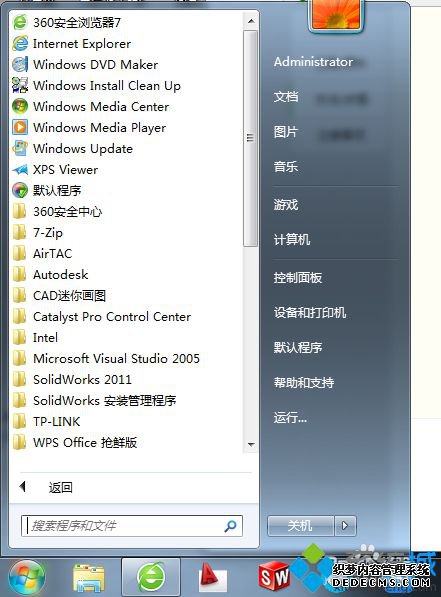Expand the CAD迷你画图 folder
Viewport: 441px width, 597px height.
[59, 295]
